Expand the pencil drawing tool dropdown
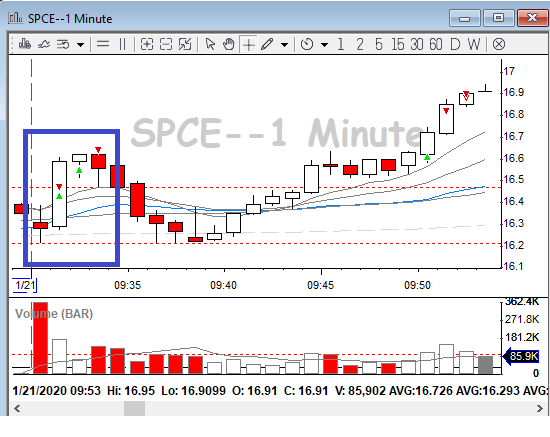The height and width of the screenshot is (437, 550). [284, 45]
